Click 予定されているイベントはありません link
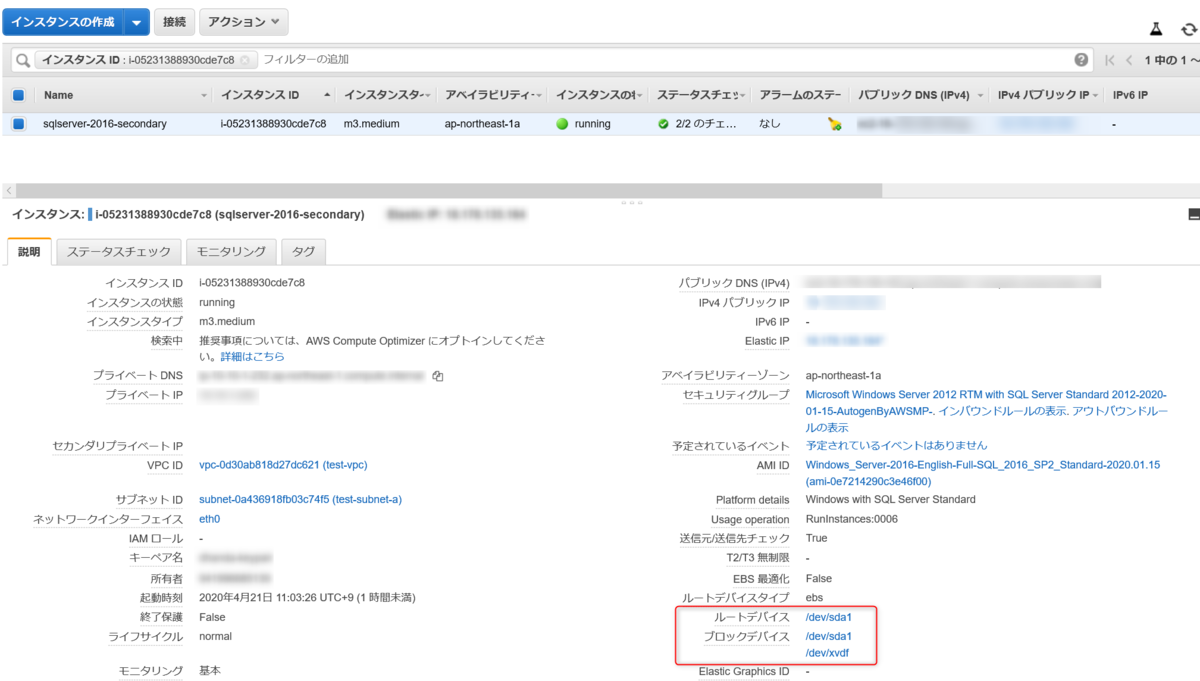Image resolution: width=1200 pixels, height=681 pixels. (x=896, y=445)
